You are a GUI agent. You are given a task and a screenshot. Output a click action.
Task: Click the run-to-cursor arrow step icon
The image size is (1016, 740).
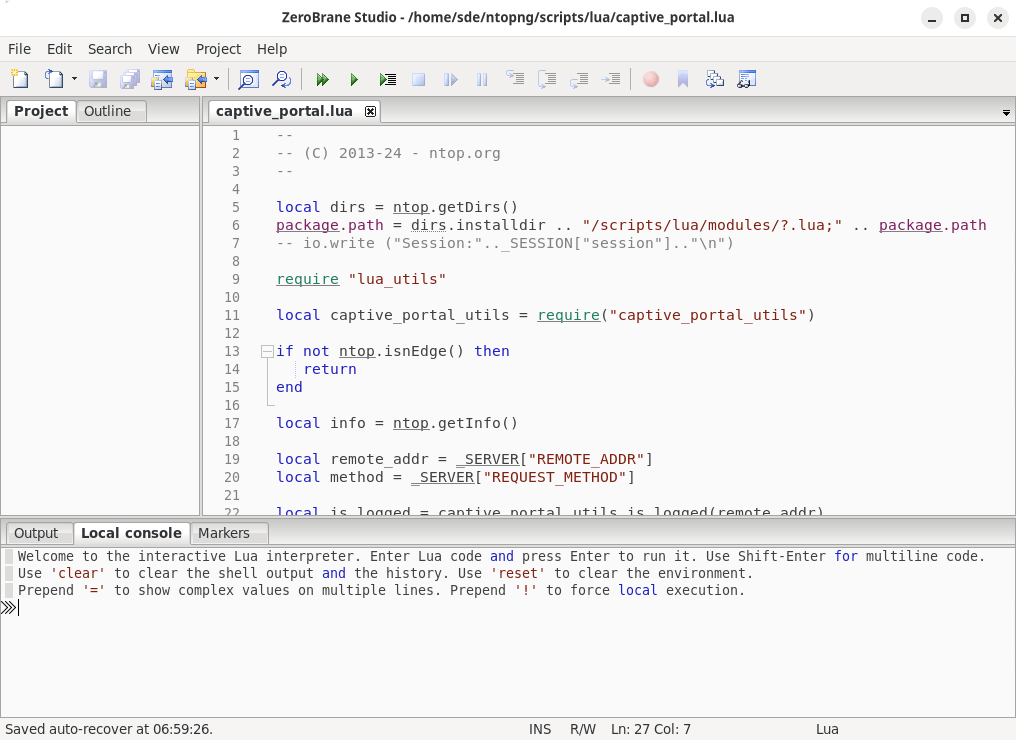click(x=611, y=79)
